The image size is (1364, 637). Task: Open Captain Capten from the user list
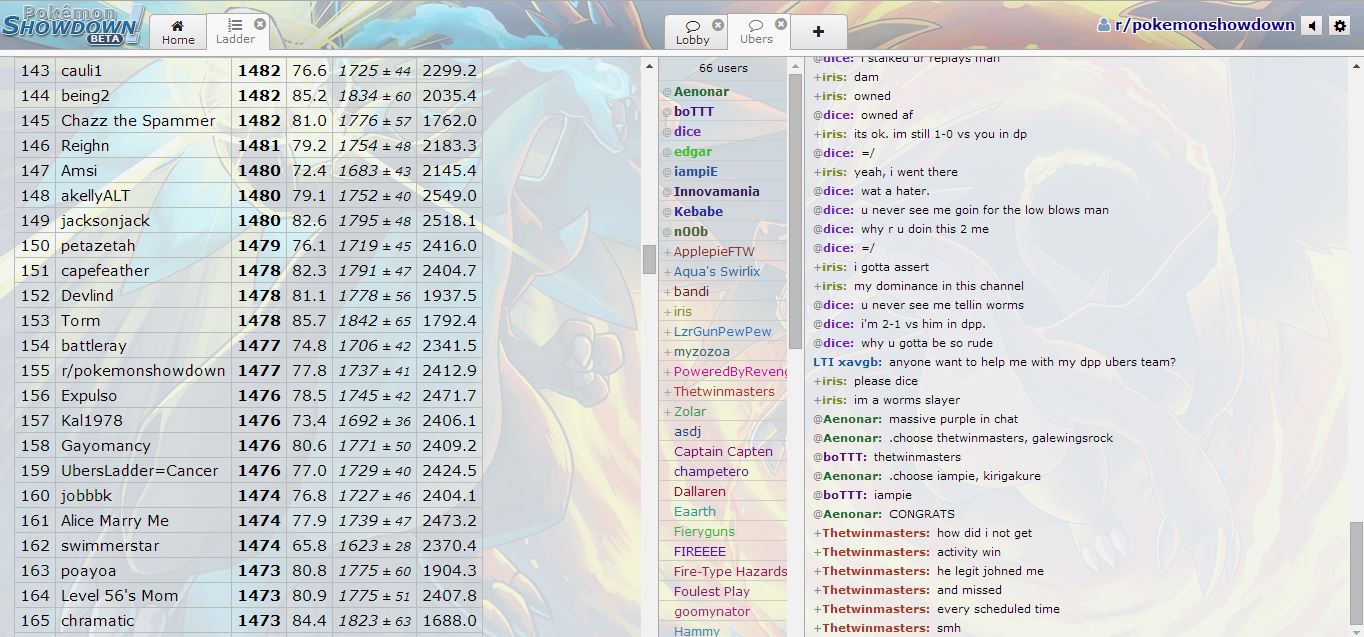(723, 451)
